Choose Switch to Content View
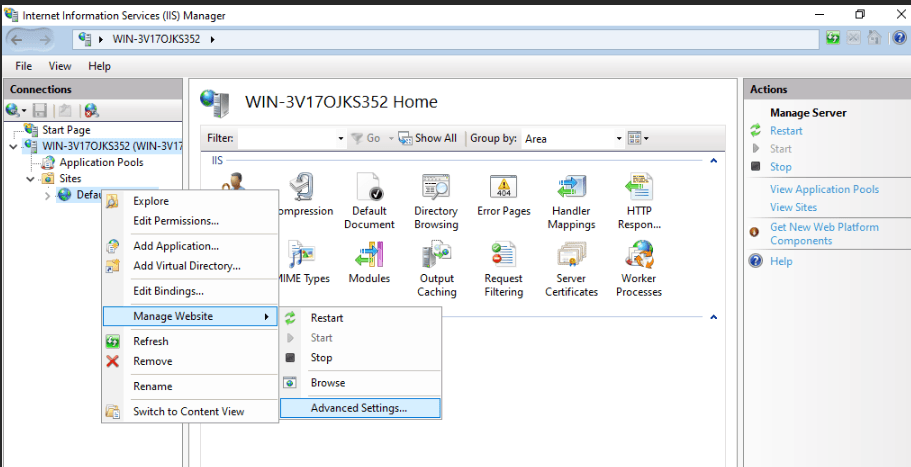 click(190, 411)
